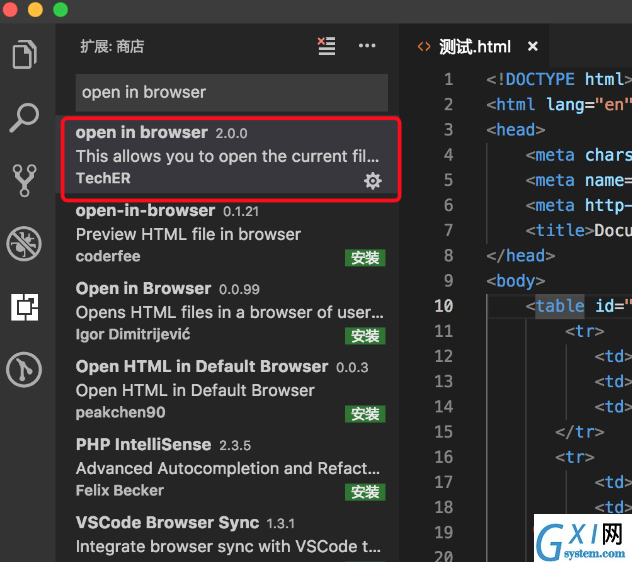Click the "Open HTML in Default Browser" description line

tap(195, 390)
